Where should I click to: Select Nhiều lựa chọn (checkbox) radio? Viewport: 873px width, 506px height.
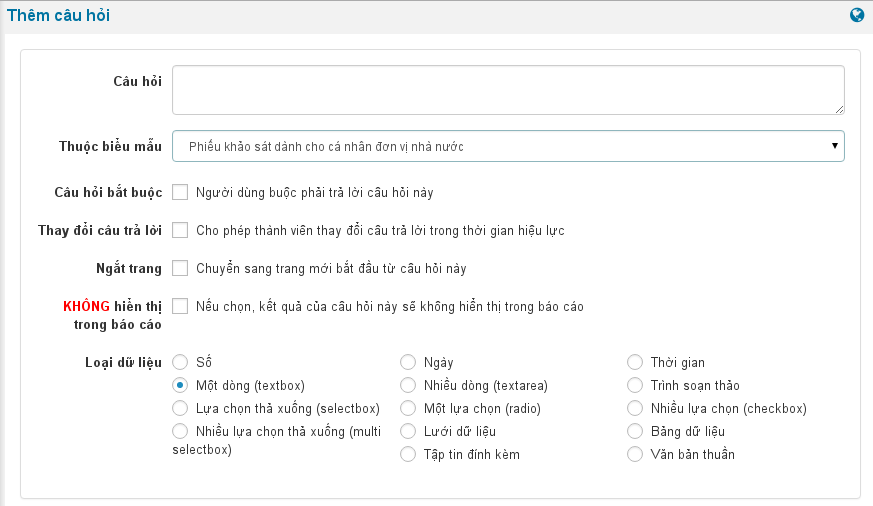pyautogui.click(x=635, y=408)
